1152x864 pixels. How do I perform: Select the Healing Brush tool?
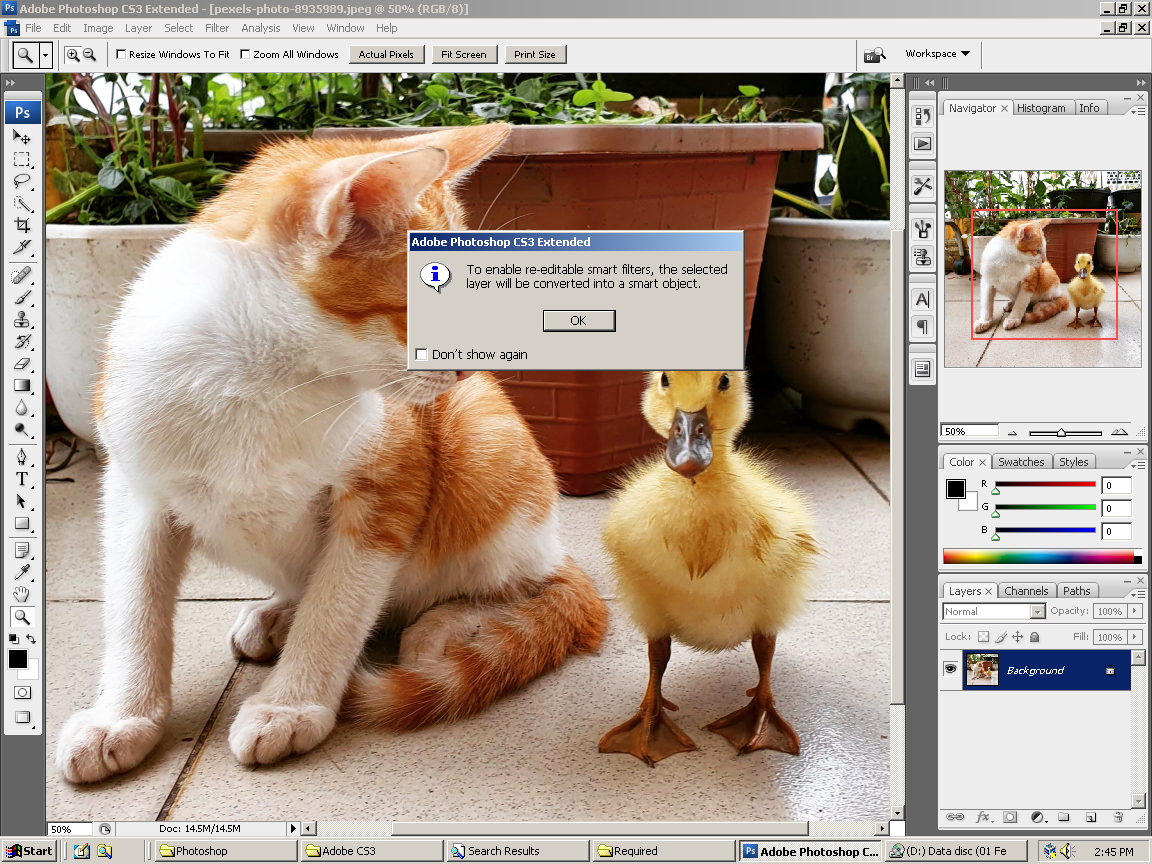coord(21,276)
